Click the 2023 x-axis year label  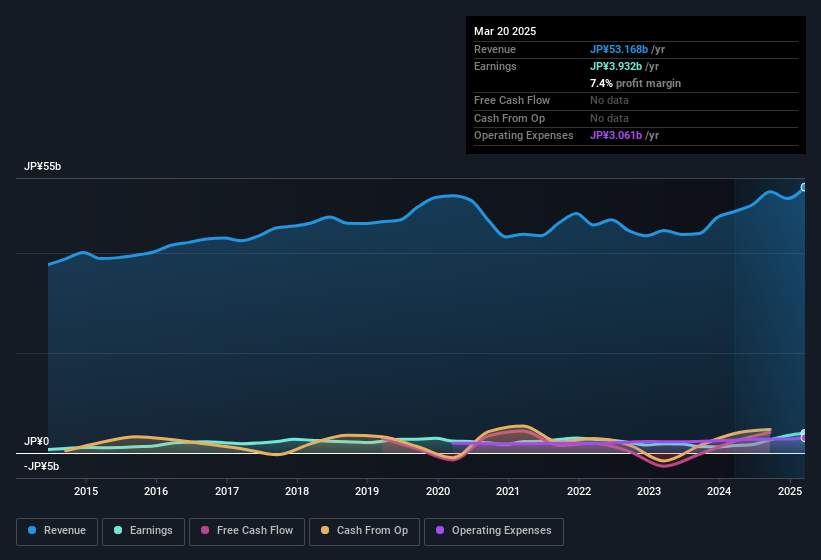tap(649, 491)
